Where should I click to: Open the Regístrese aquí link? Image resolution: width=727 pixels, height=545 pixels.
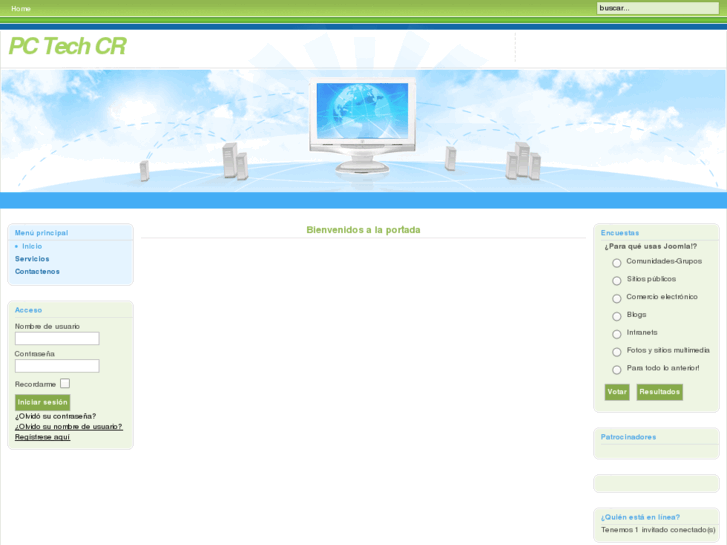(x=42, y=437)
